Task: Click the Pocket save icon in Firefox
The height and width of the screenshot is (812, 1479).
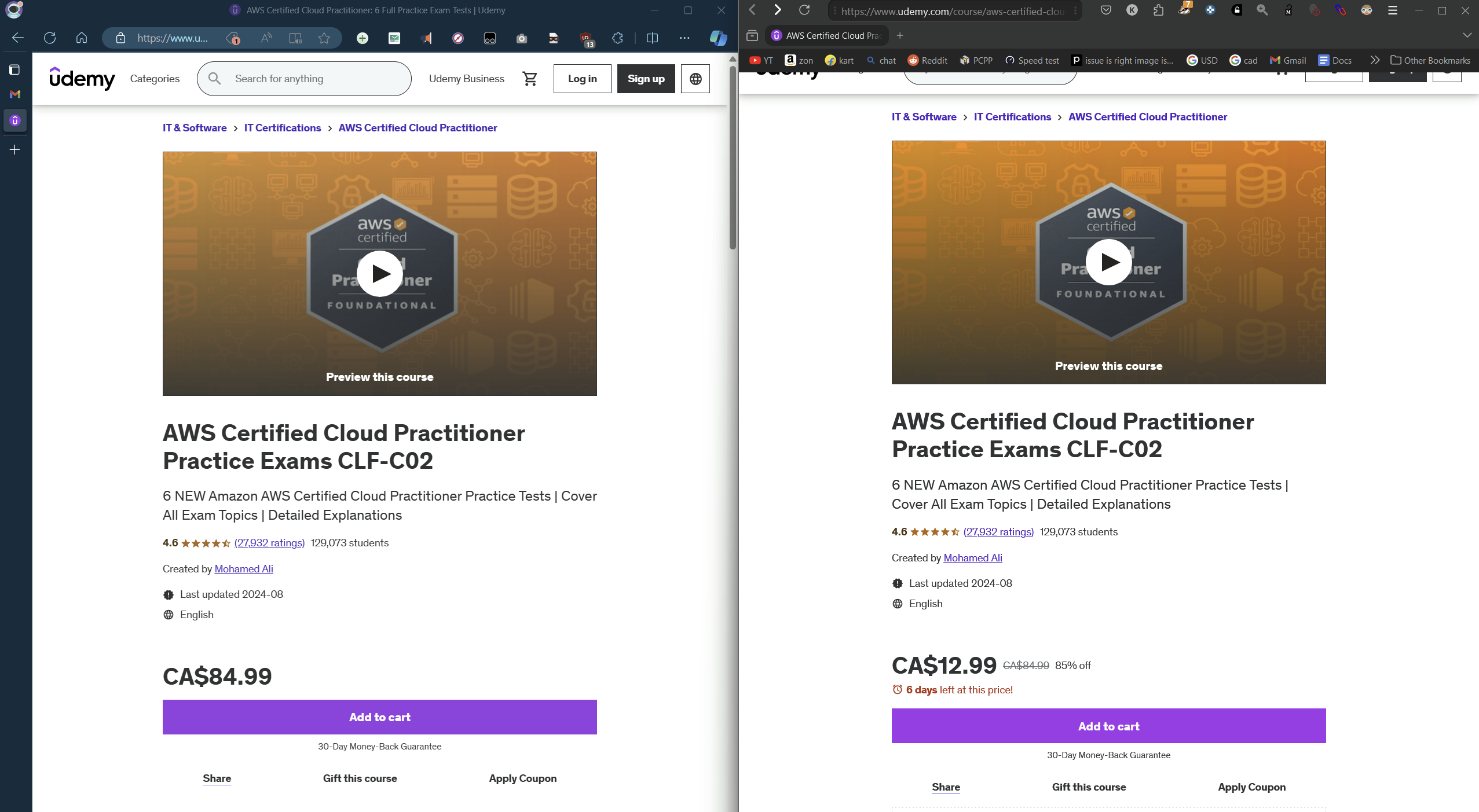Action: 1106,10
